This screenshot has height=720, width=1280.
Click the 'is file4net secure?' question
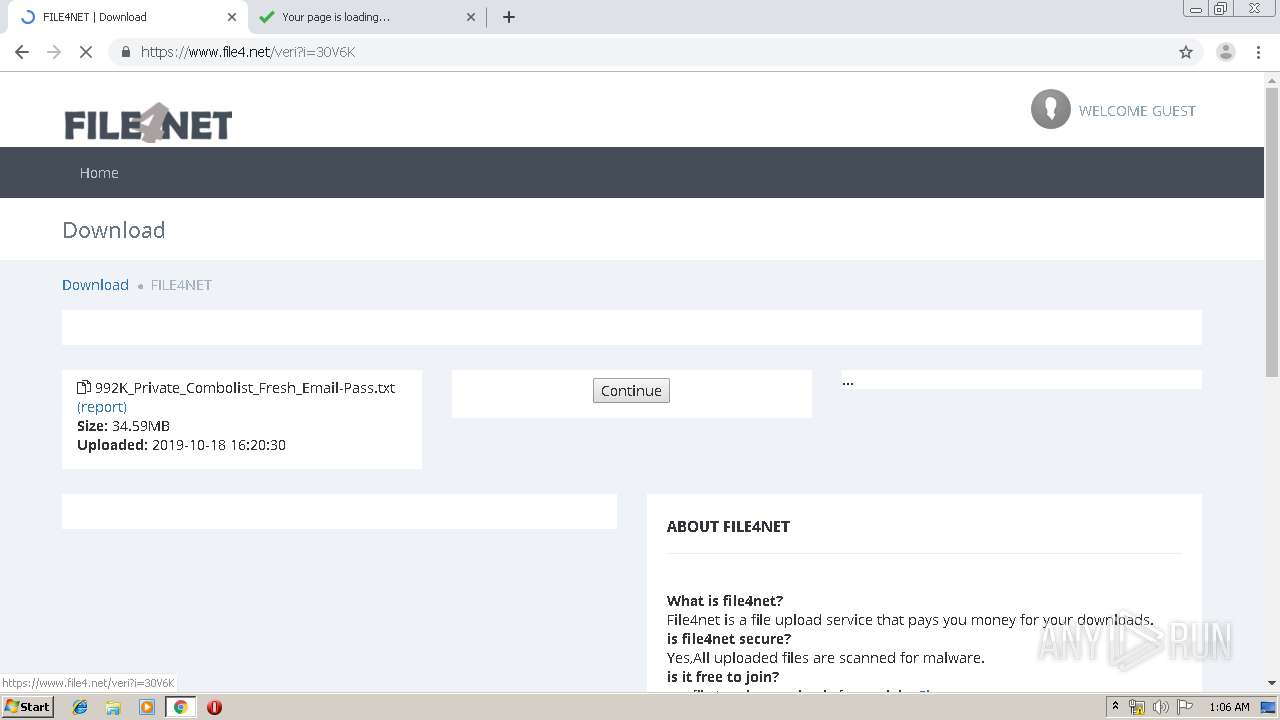pyautogui.click(x=729, y=639)
